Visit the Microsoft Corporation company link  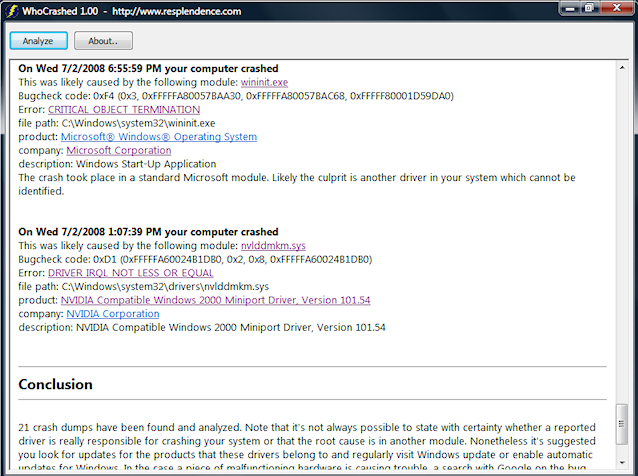coord(118,151)
